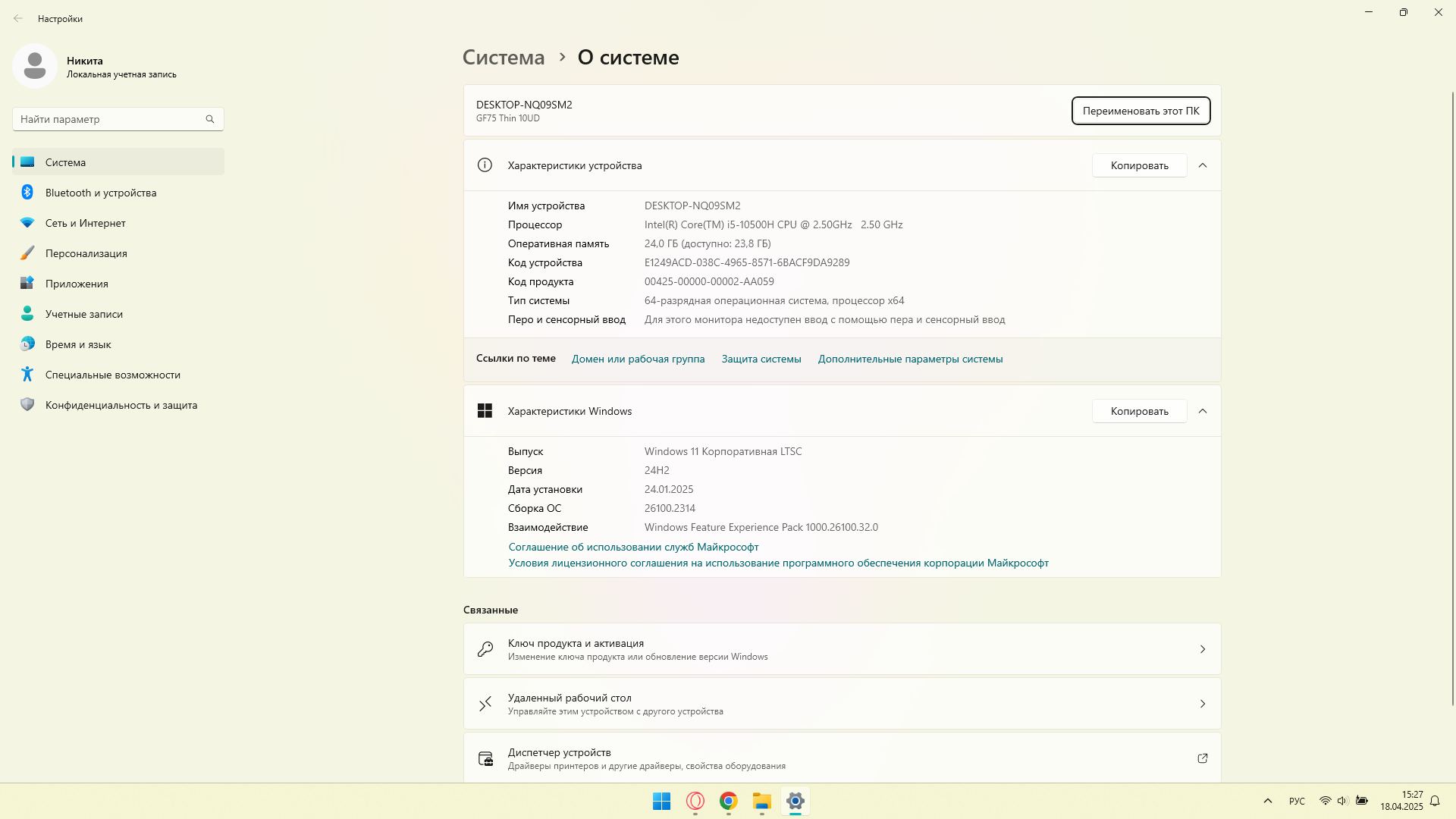Image resolution: width=1456 pixels, height=819 pixels.
Task: Open Никита user account avatar
Action: click(35, 67)
